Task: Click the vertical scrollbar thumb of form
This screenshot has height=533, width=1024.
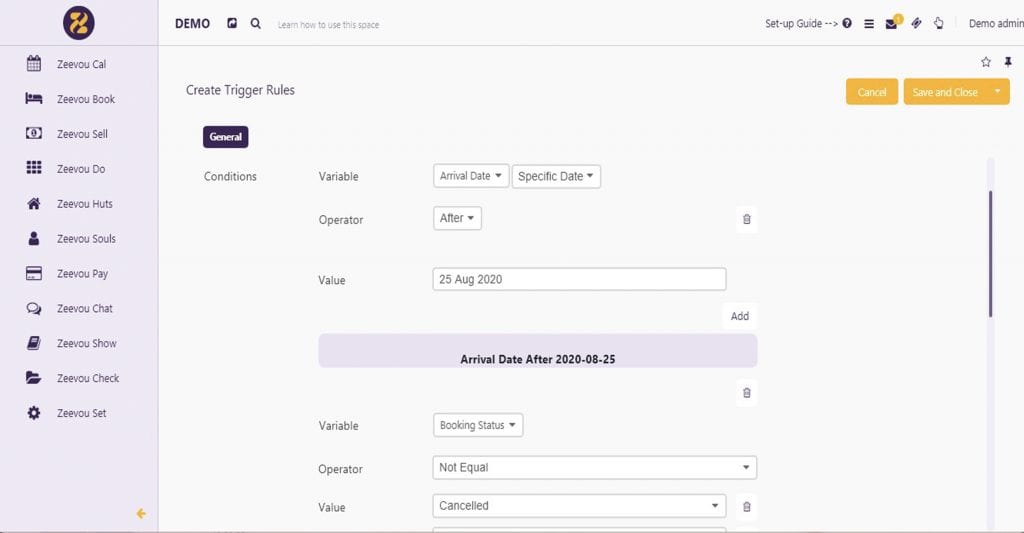Action: [x=991, y=254]
